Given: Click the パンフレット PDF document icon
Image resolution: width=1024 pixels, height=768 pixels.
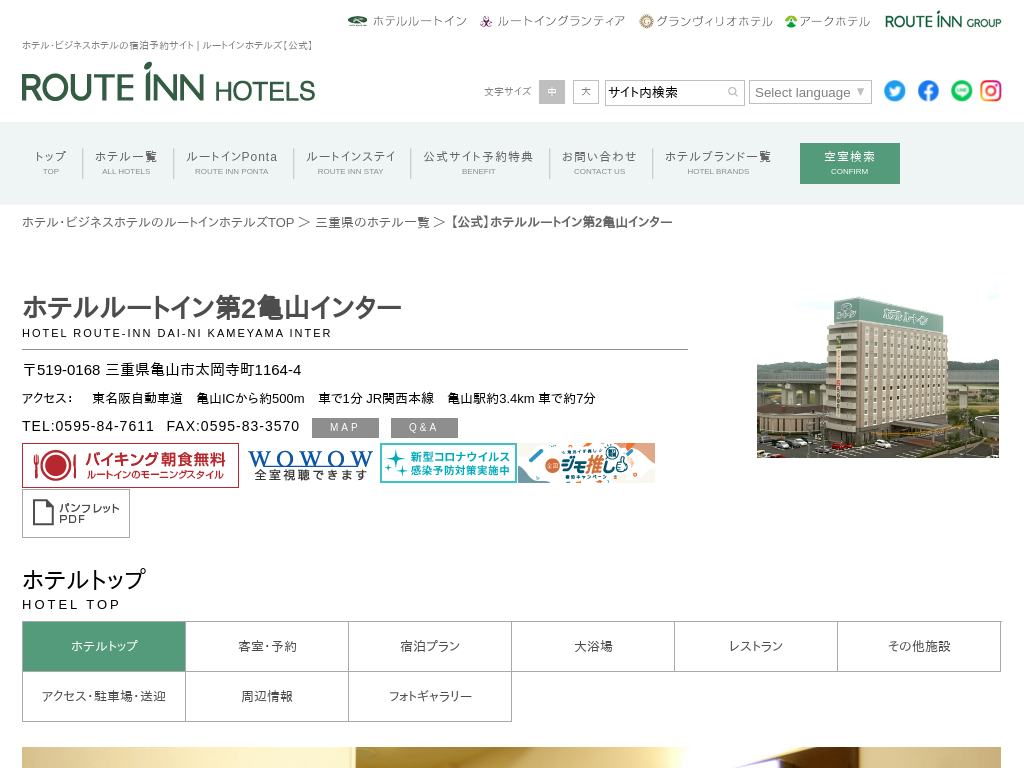Looking at the screenshot, I should (76, 513).
